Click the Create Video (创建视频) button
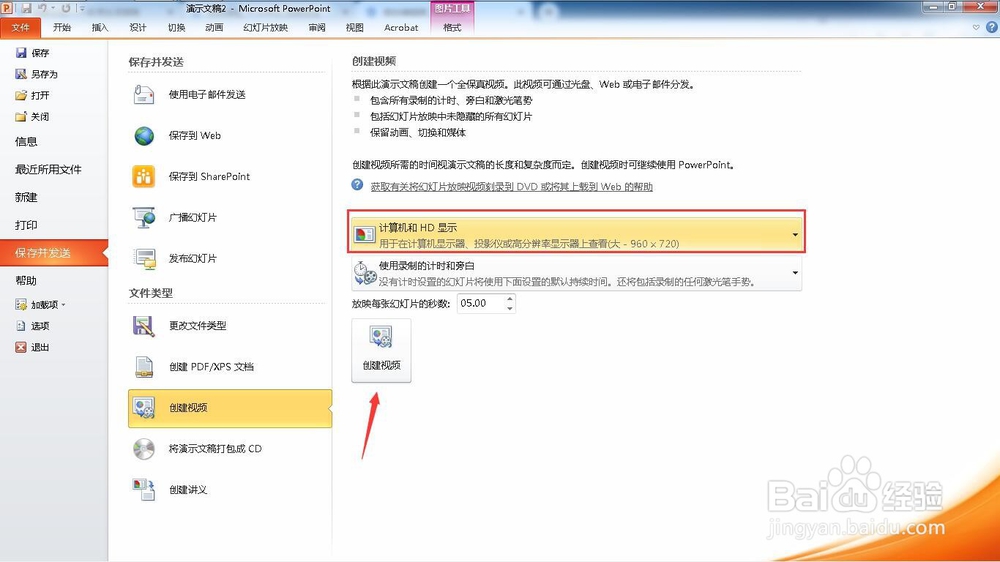1000x562 pixels. (381, 350)
